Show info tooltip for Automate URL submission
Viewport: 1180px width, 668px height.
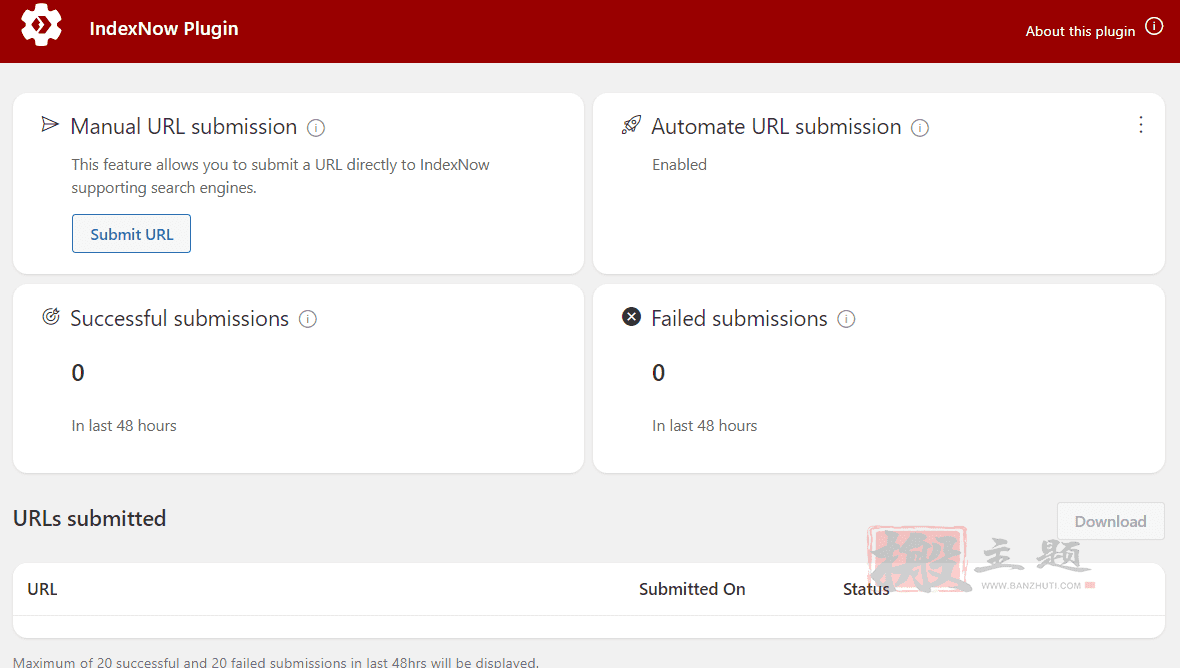click(920, 128)
